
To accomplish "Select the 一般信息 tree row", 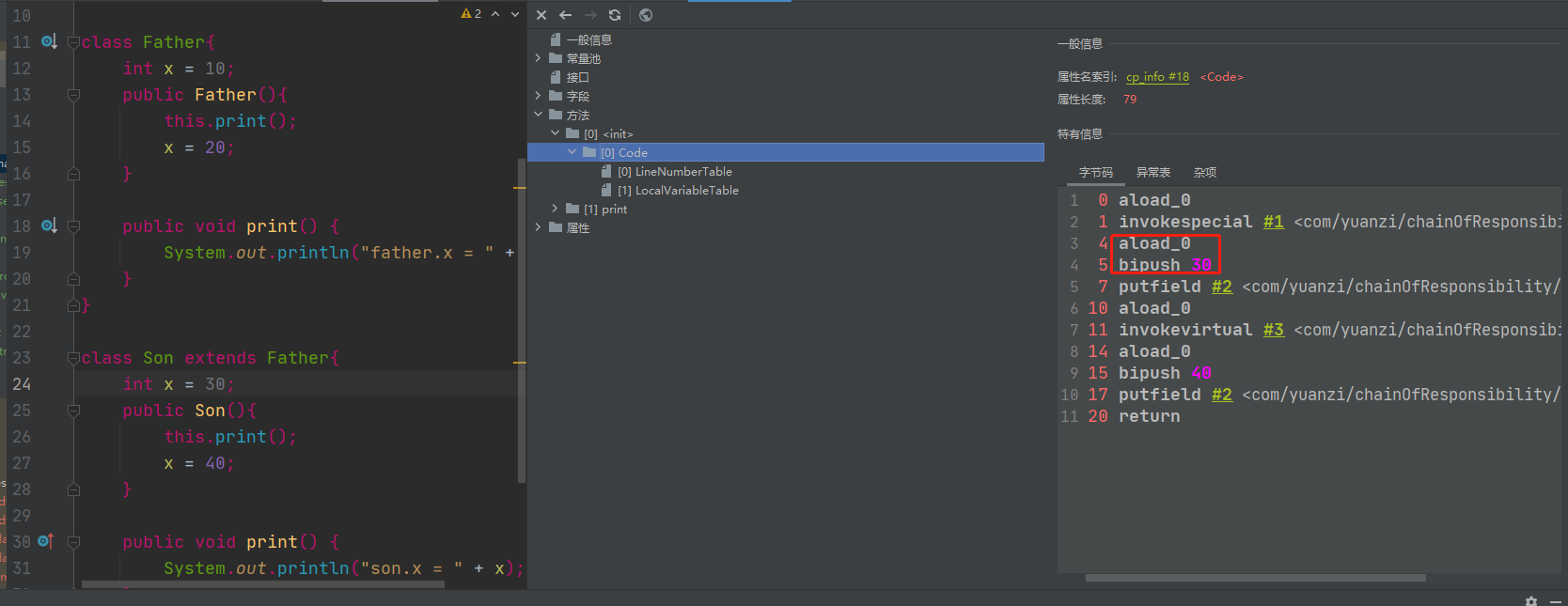I will tap(786, 39).
